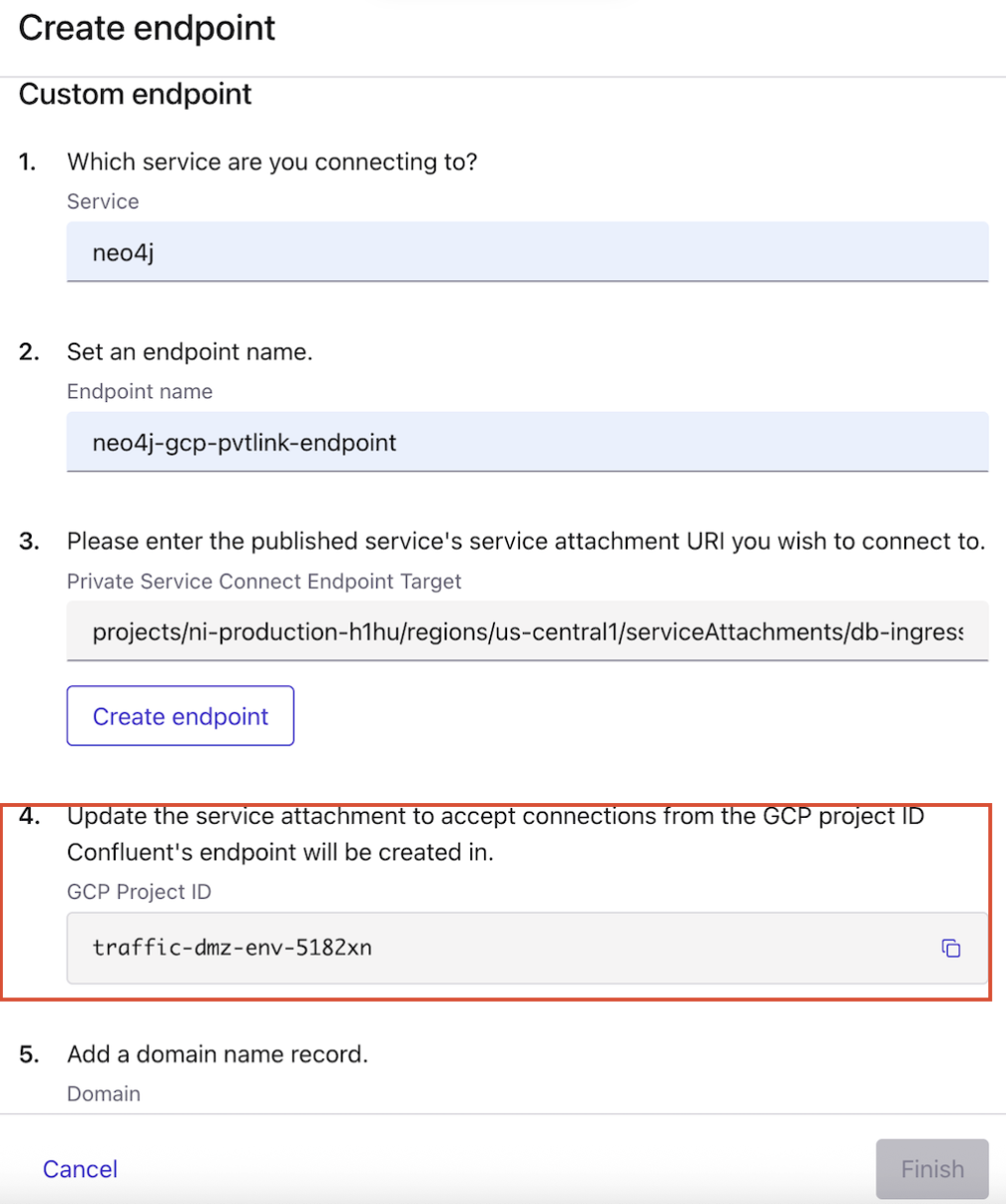Click the Service label above neo4j
The image size is (1006, 1204).
(102, 201)
